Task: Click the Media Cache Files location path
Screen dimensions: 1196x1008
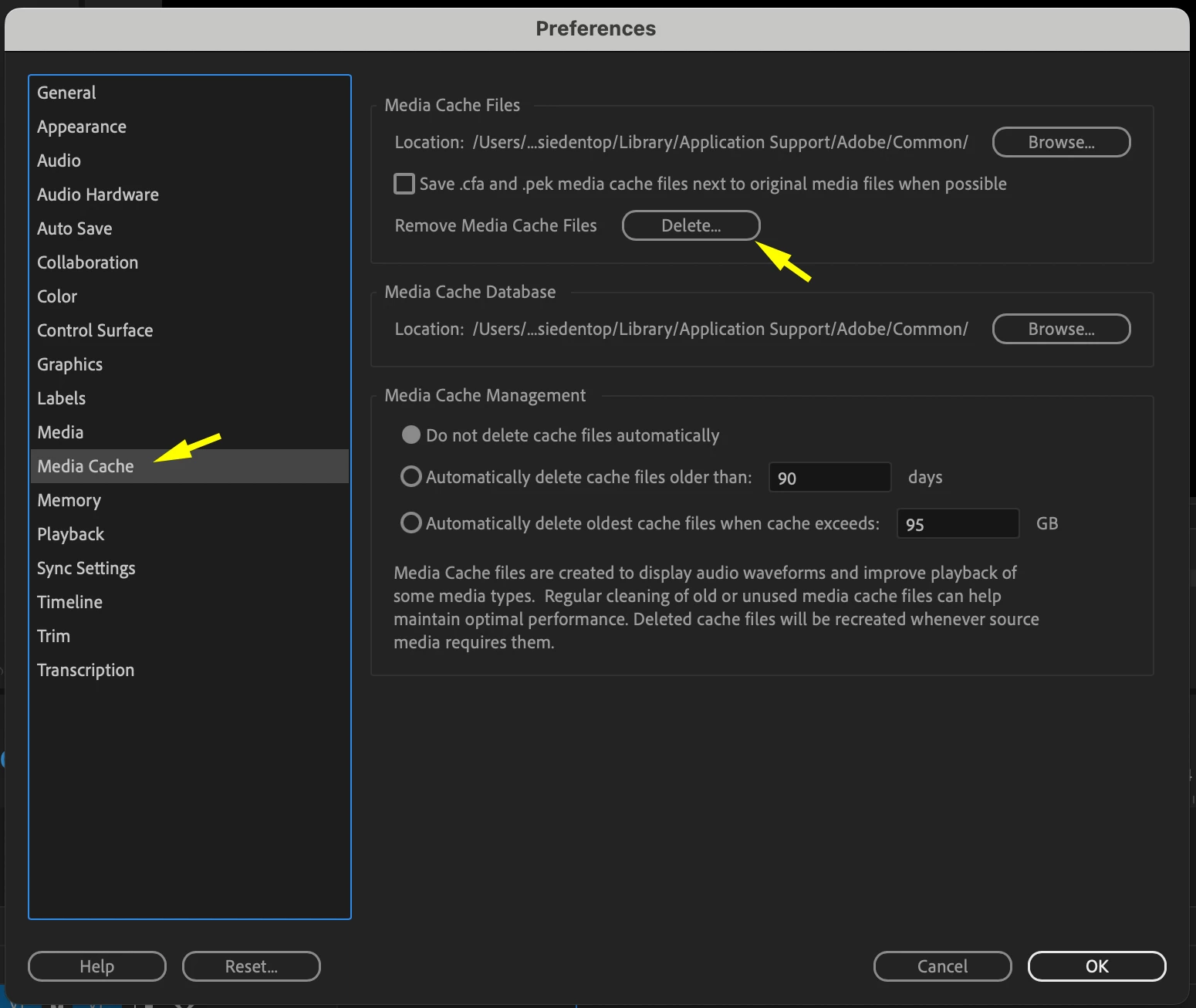Action: pos(720,142)
